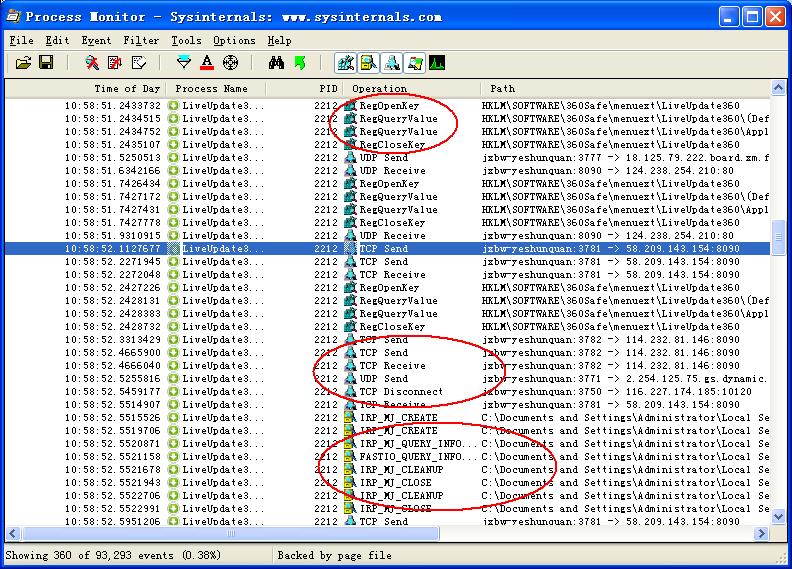
Task: Click the Jump To Object green arrow
Action: (x=300, y=63)
